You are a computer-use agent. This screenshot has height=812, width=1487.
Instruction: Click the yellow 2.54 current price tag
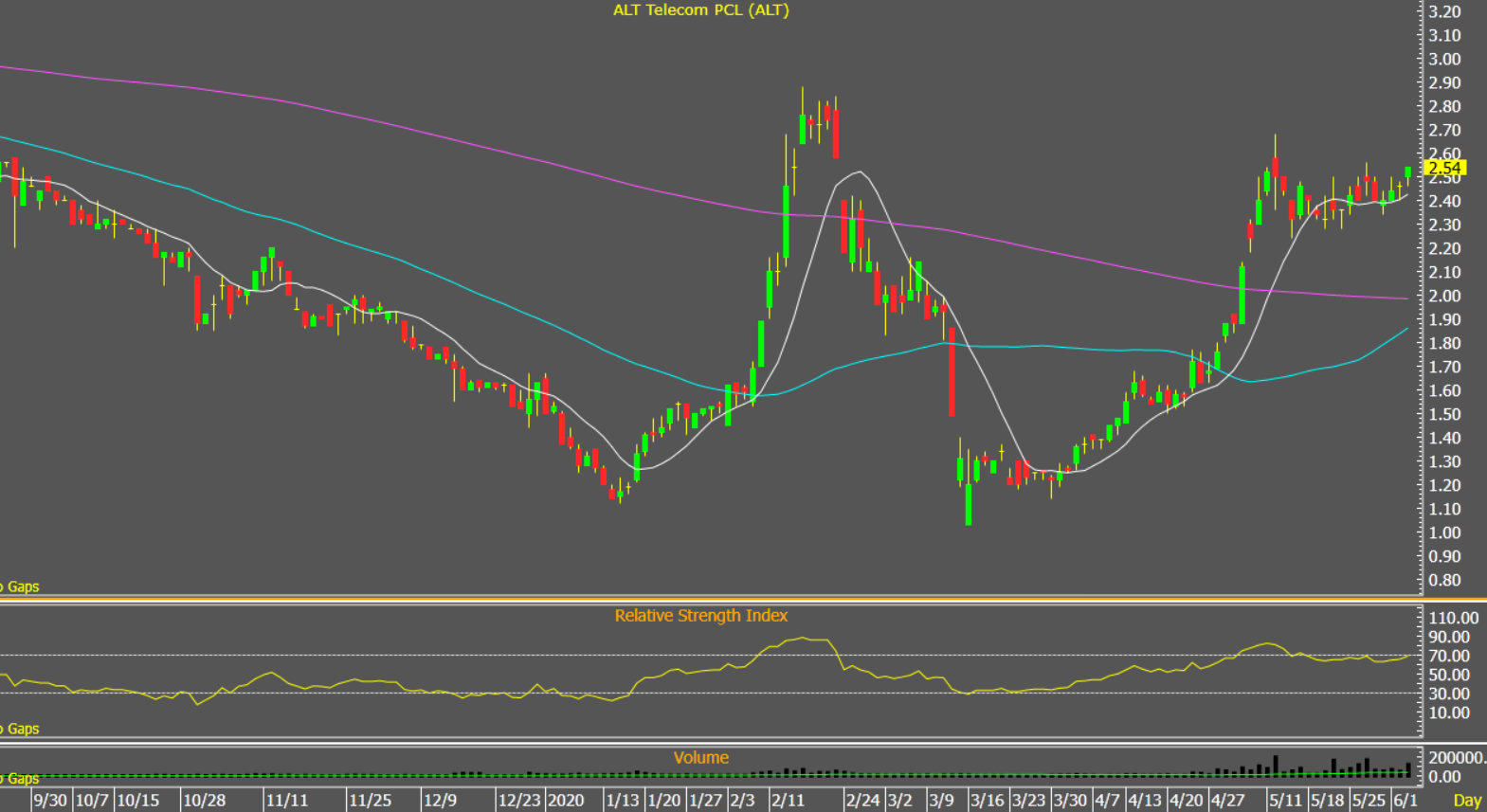pos(1446,168)
